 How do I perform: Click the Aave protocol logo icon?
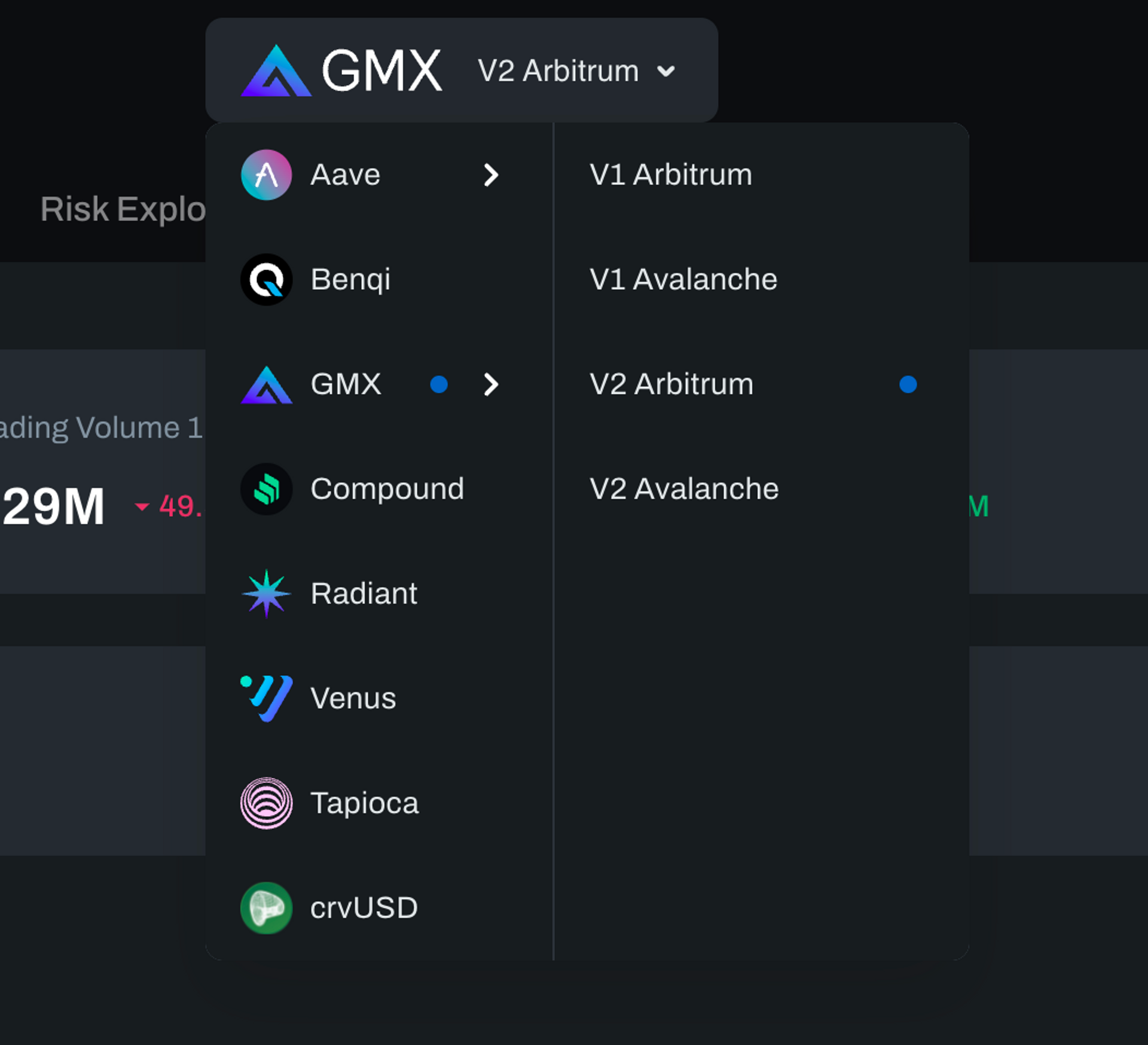pyautogui.click(x=266, y=175)
